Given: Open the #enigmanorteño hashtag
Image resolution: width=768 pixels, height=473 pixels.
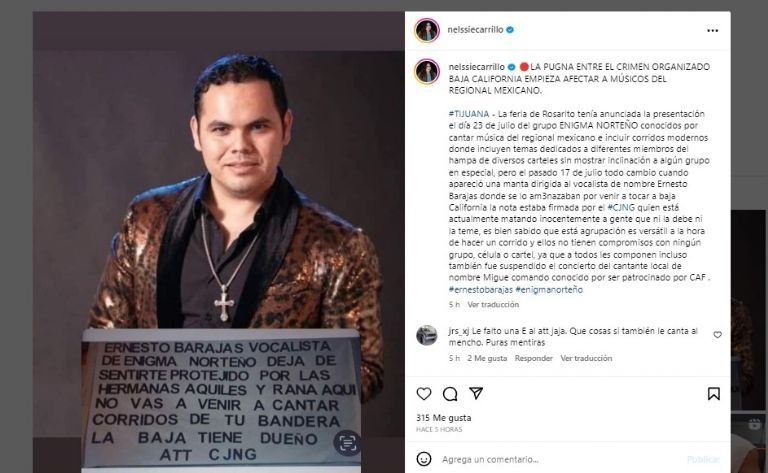Looking at the screenshot, I should click(x=549, y=289).
